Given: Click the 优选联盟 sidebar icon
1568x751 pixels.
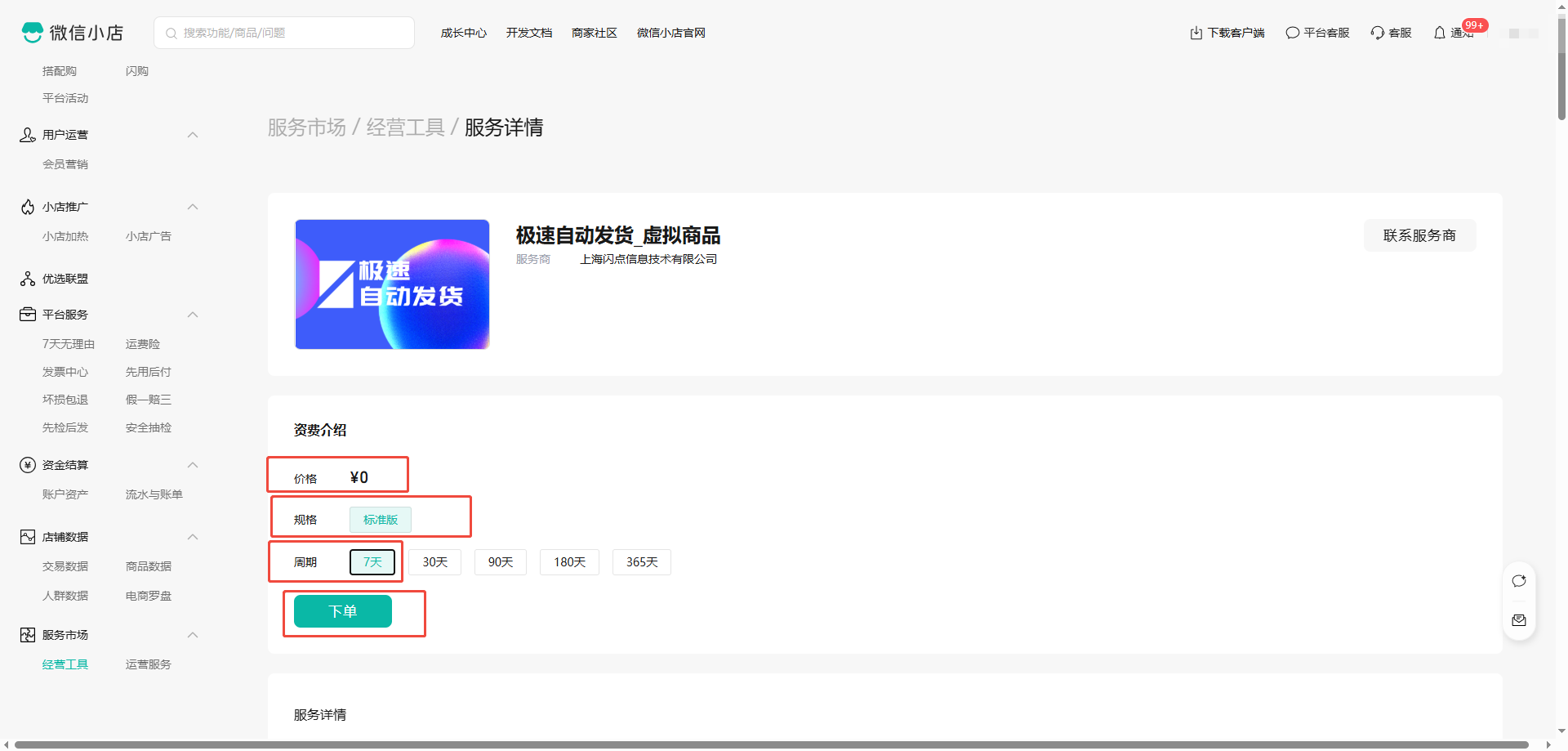Looking at the screenshot, I should [x=28, y=279].
